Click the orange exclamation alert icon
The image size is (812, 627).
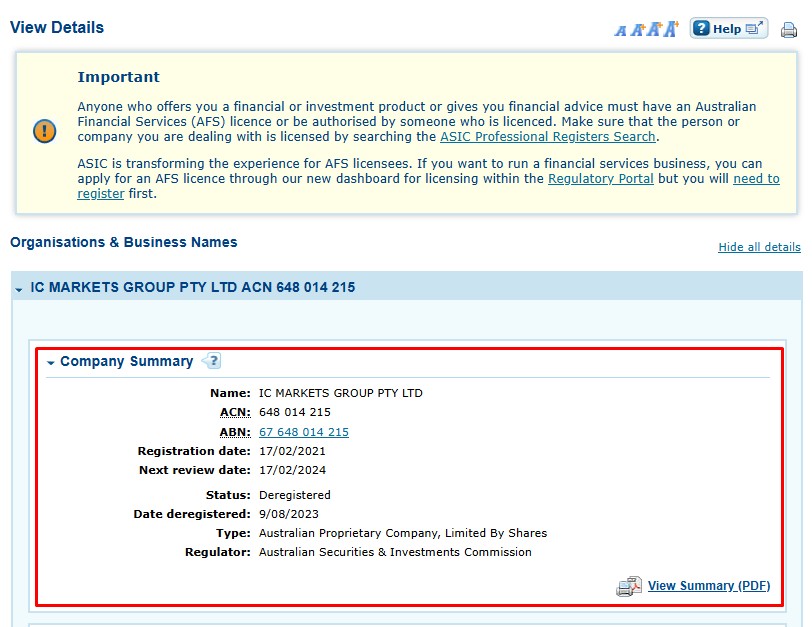[x=45, y=131]
